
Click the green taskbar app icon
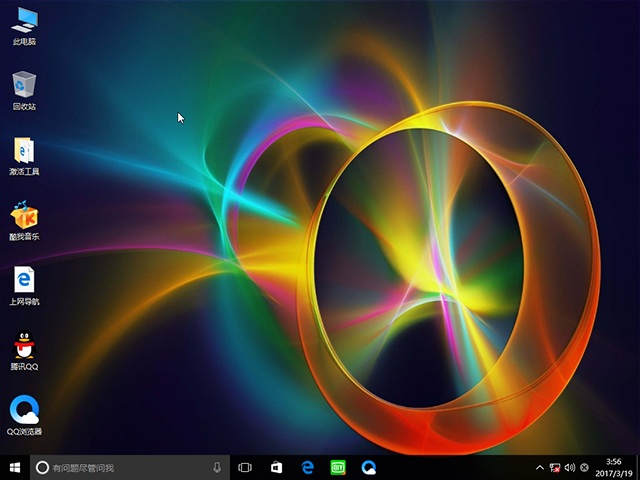(338, 467)
